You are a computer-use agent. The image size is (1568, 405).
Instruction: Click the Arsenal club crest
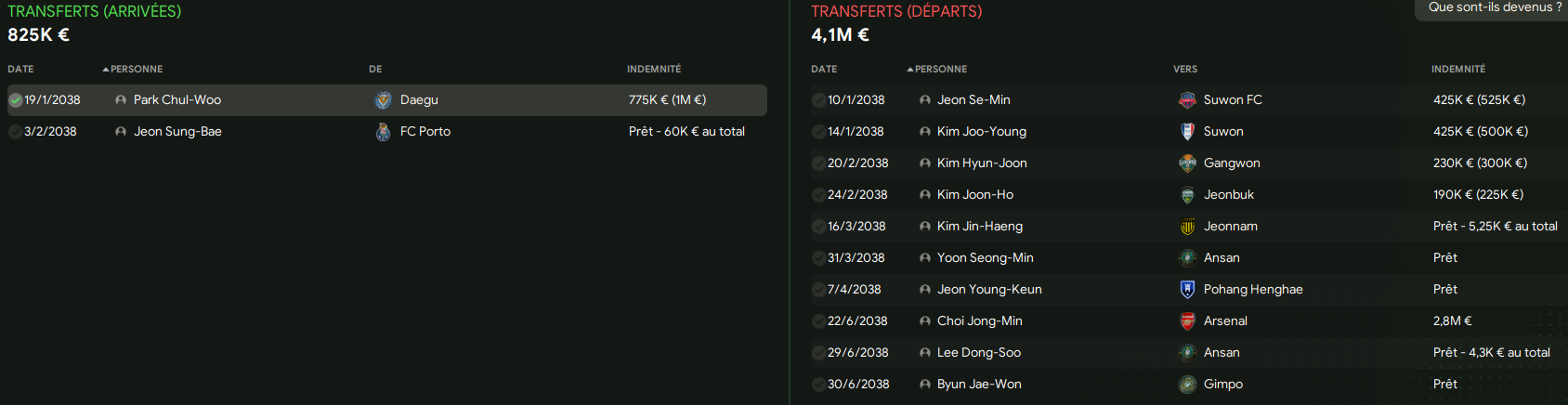(1187, 321)
